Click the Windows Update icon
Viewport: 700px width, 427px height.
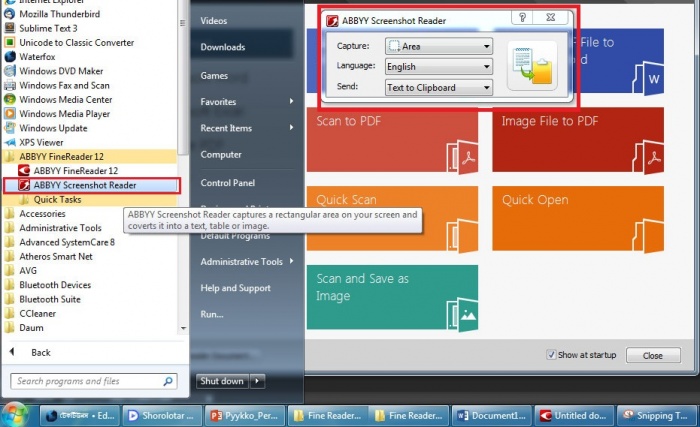point(10,128)
